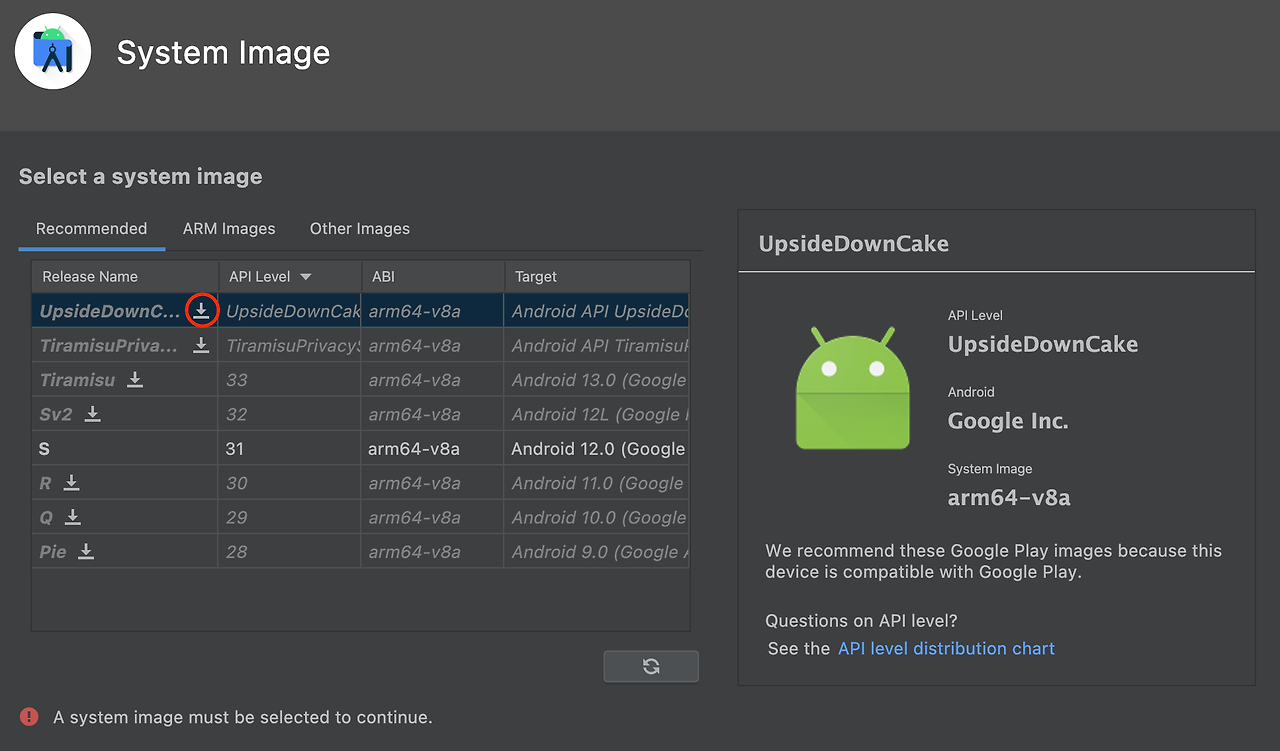Screen dimensions: 1280x751
Task: Click Android 11.0 target cell
Action: [x=597, y=483]
